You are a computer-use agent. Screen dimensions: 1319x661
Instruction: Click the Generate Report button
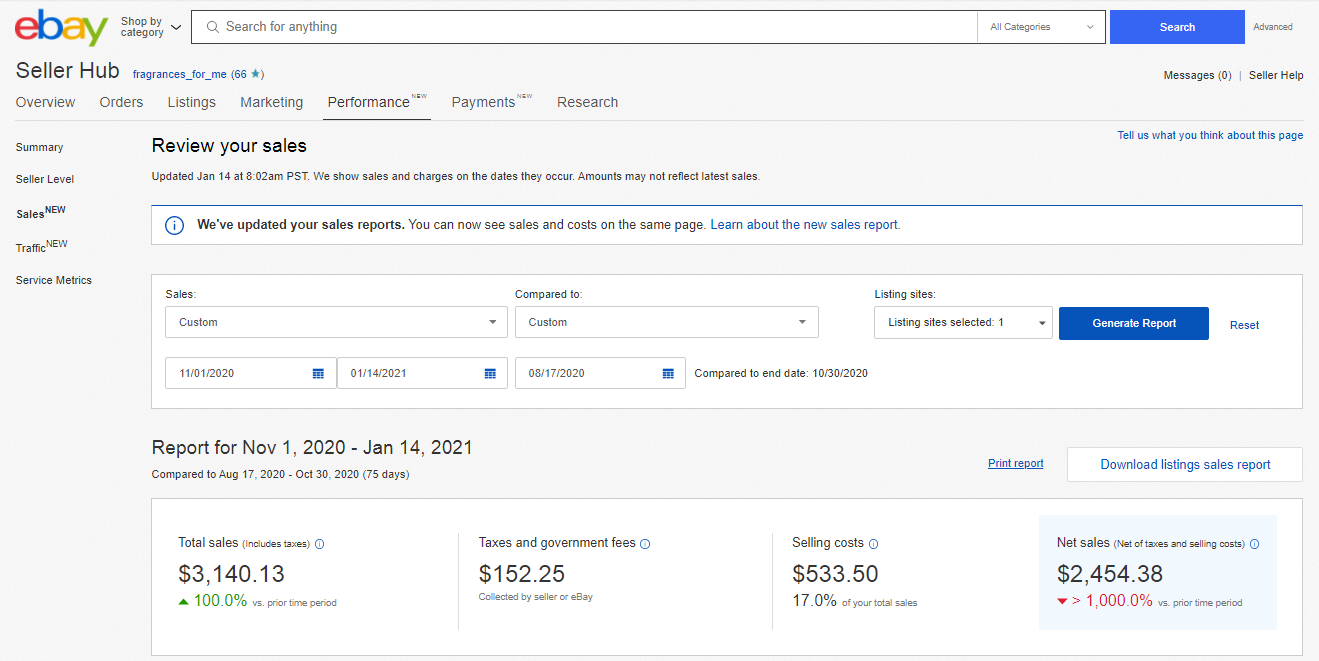[x=1133, y=323]
